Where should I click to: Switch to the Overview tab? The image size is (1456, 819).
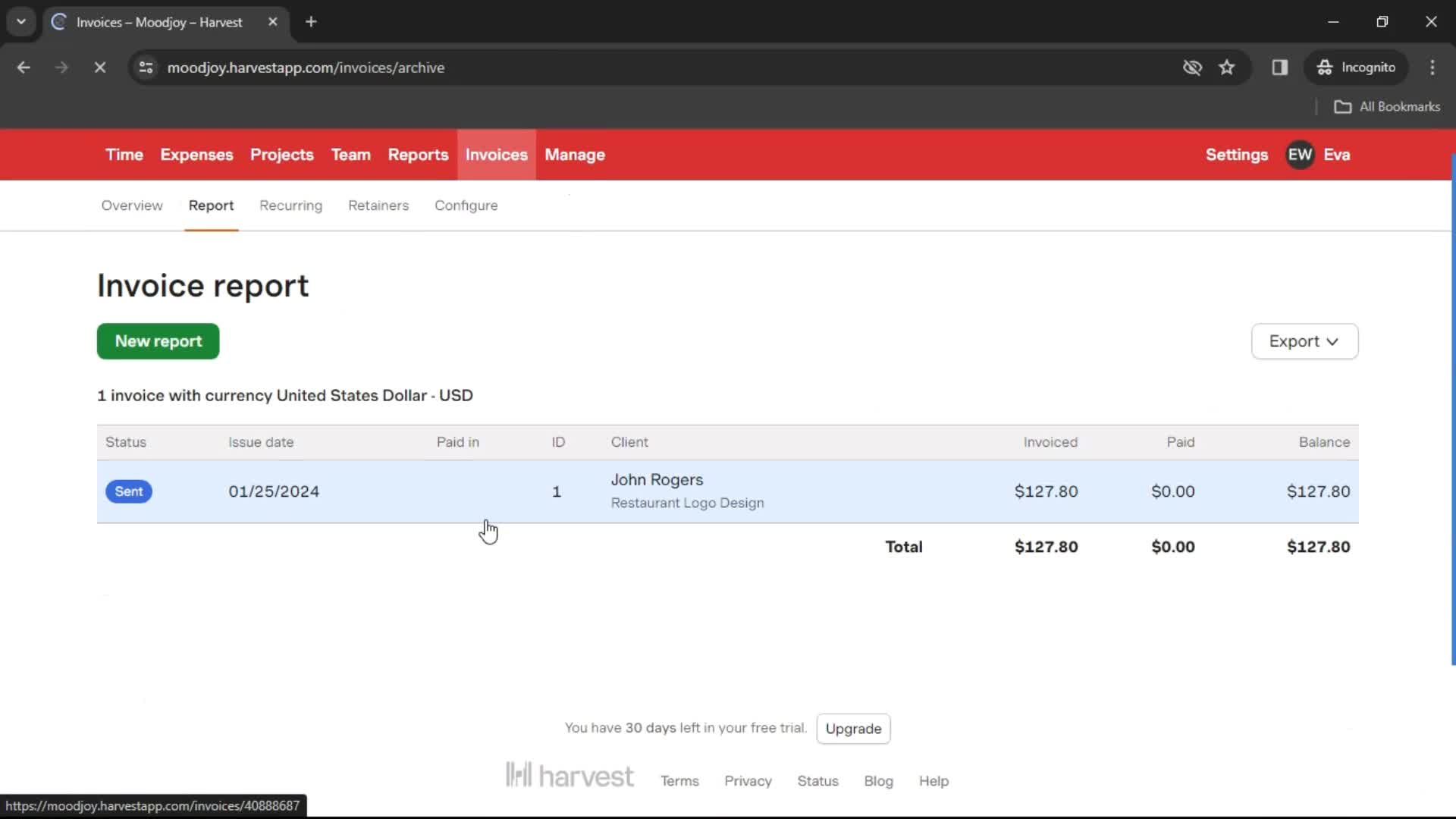click(x=132, y=206)
